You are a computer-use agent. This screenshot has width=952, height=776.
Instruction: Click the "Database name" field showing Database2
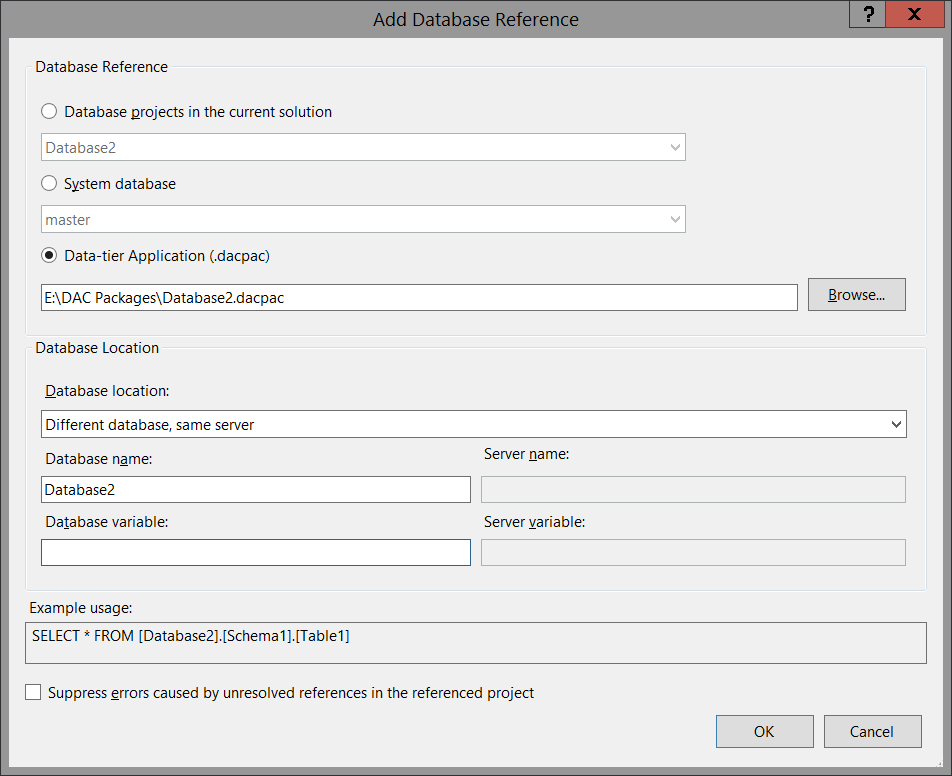pos(255,489)
